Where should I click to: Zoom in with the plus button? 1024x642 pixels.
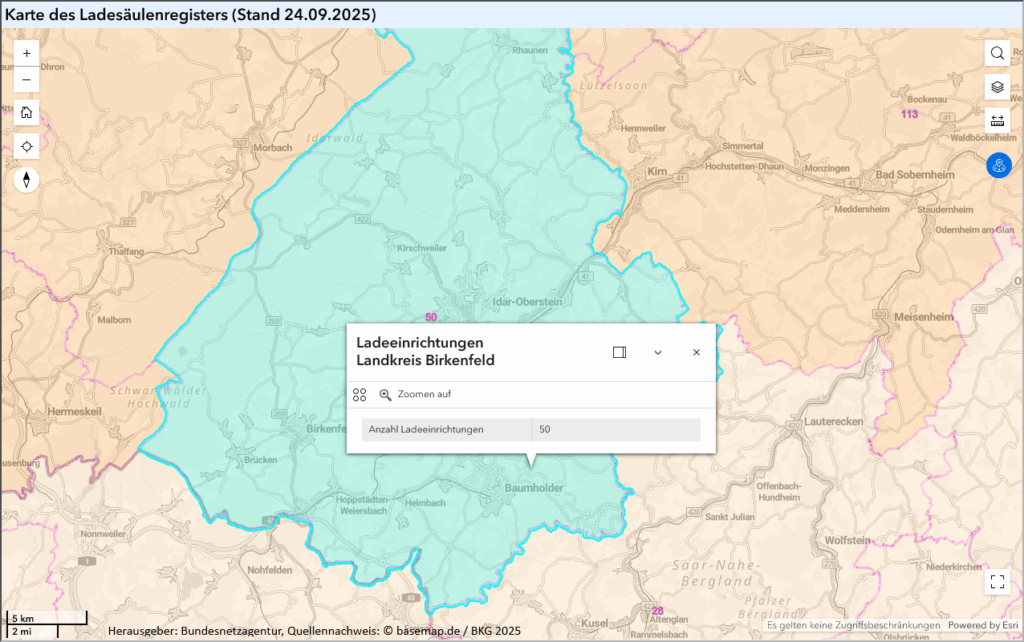tap(26, 53)
